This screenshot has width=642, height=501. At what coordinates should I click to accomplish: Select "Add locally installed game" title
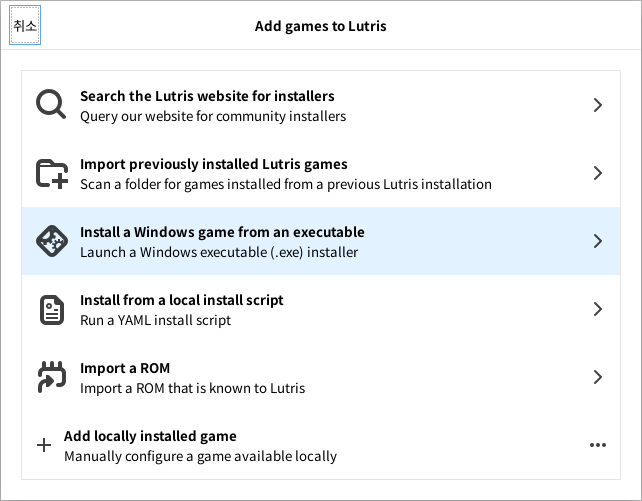pyautogui.click(x=150, y=436)
